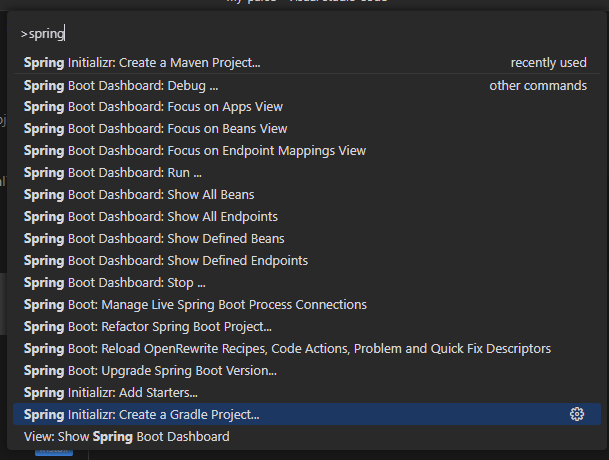Choose View: Show Spring Boot Dashboard

(x=307, y=436)
